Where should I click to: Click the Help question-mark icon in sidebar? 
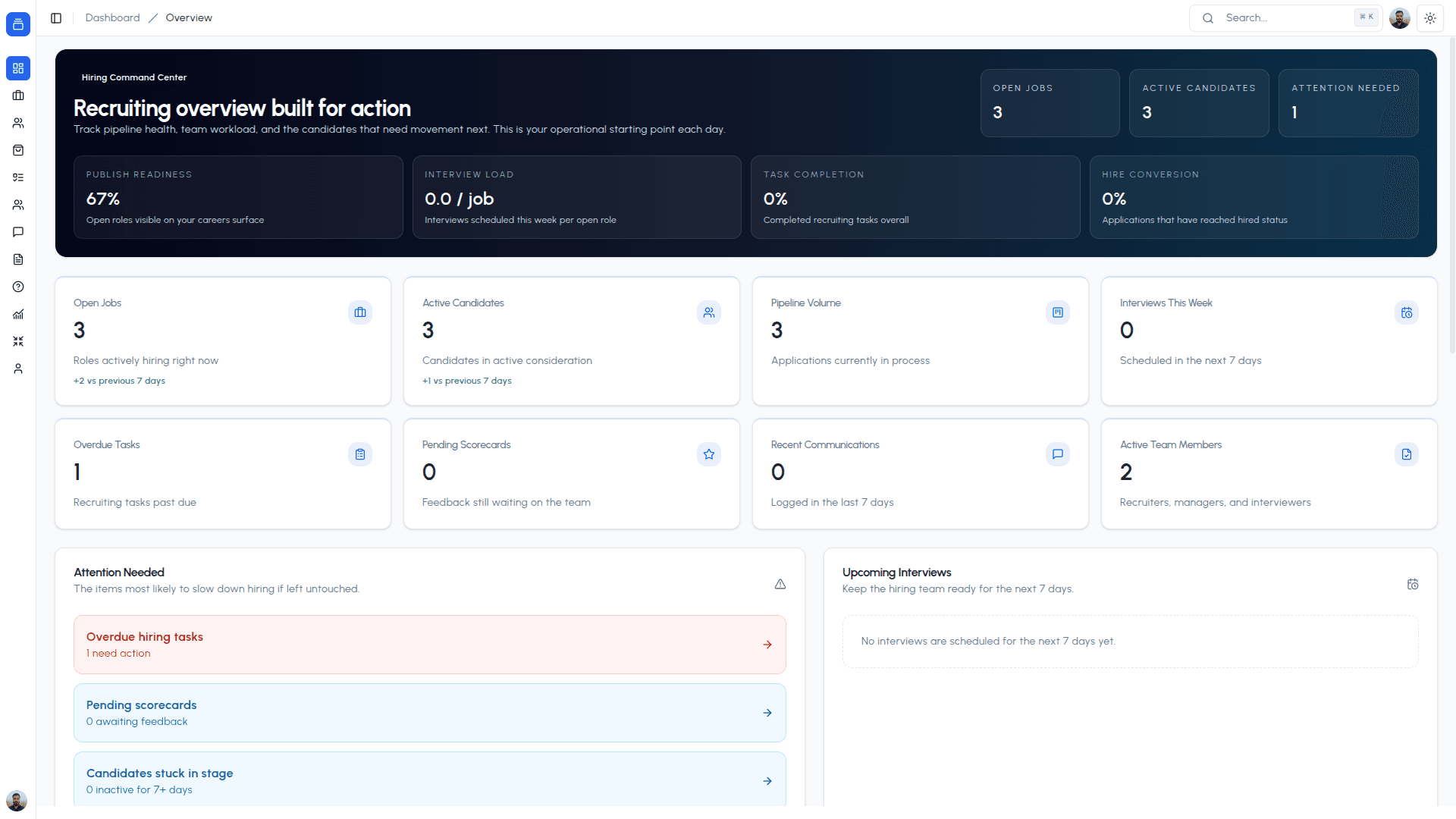pos(18,287)
